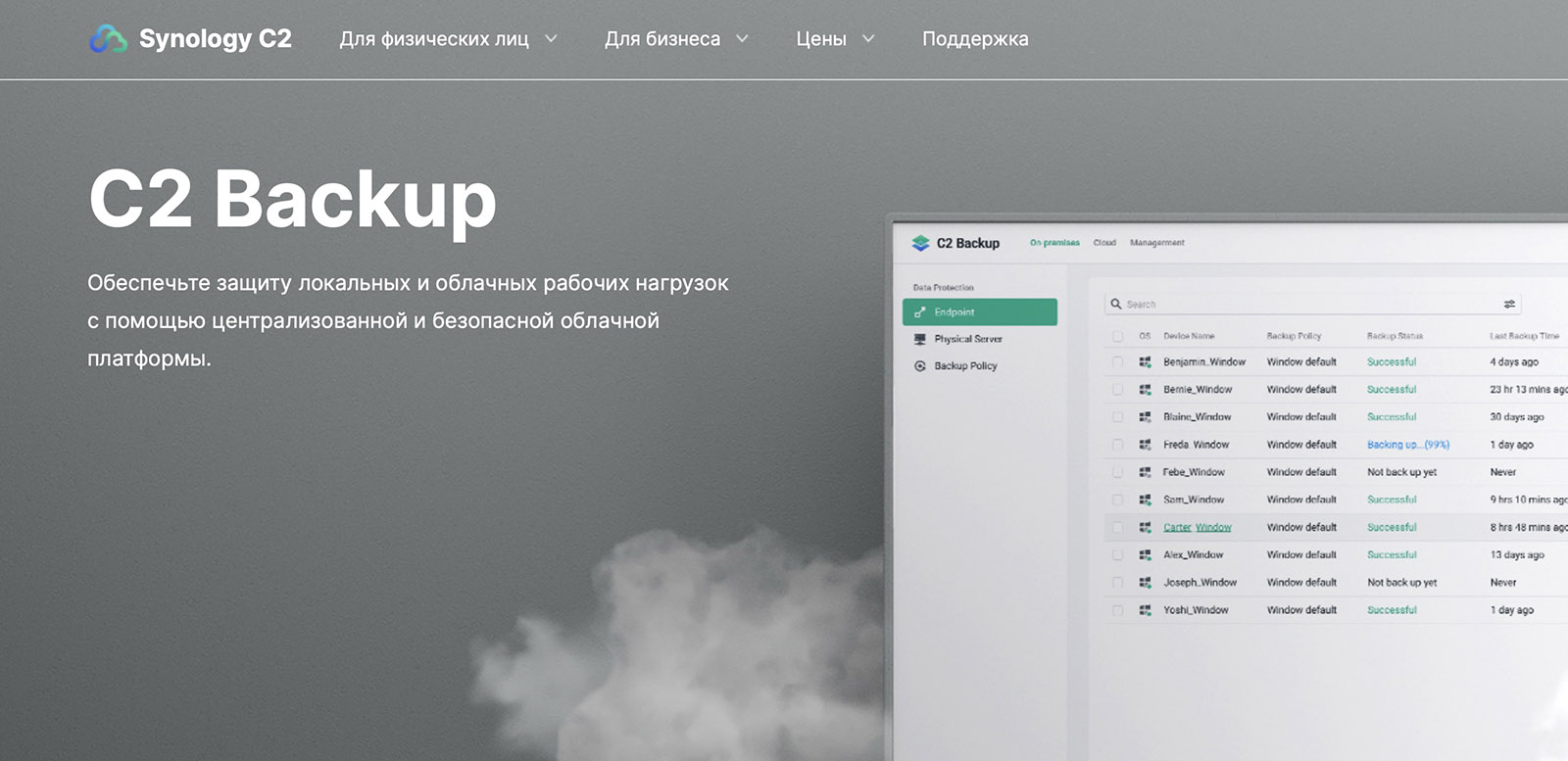Click the Synology C2 cloud logo icon

(109, 39)
